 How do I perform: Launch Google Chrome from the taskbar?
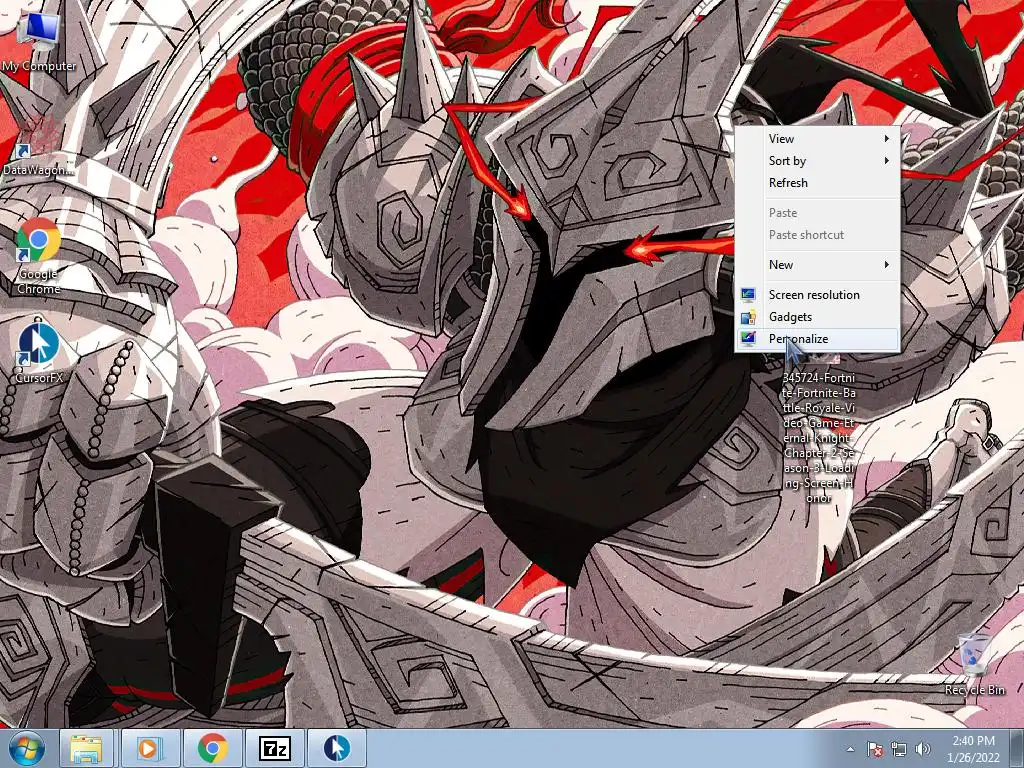[x=212, y=748]
